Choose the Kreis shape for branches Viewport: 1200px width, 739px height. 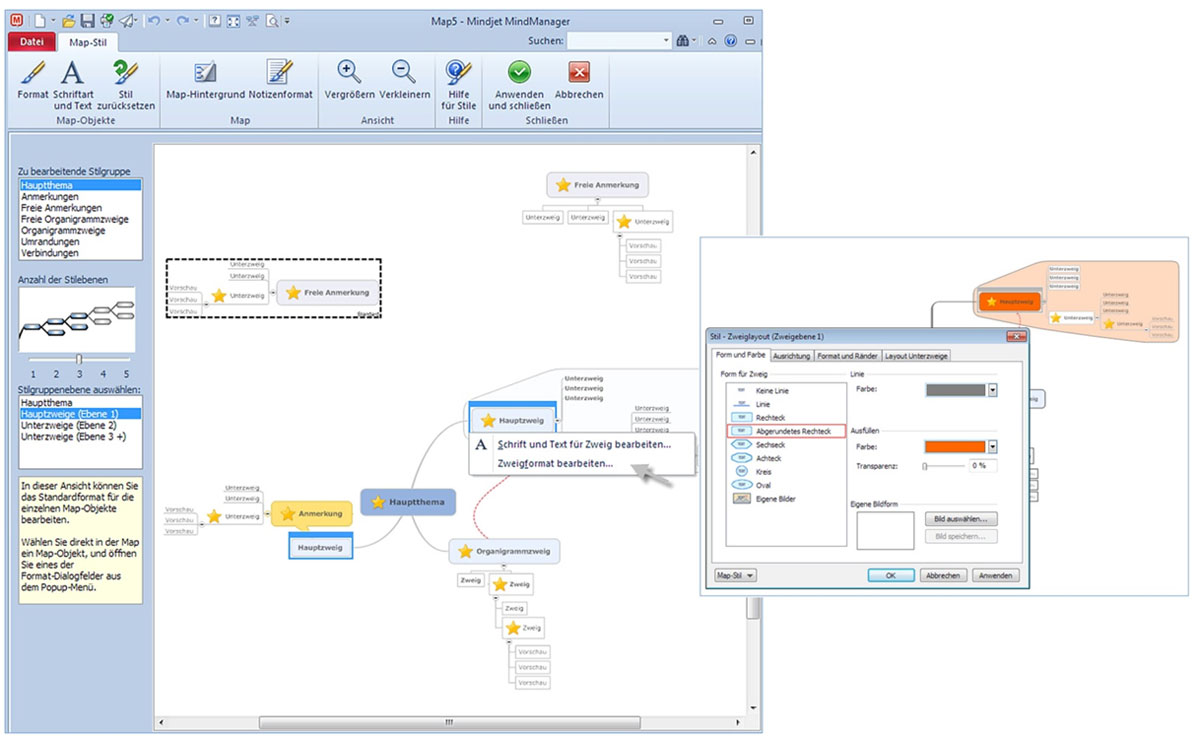[762, 471]
